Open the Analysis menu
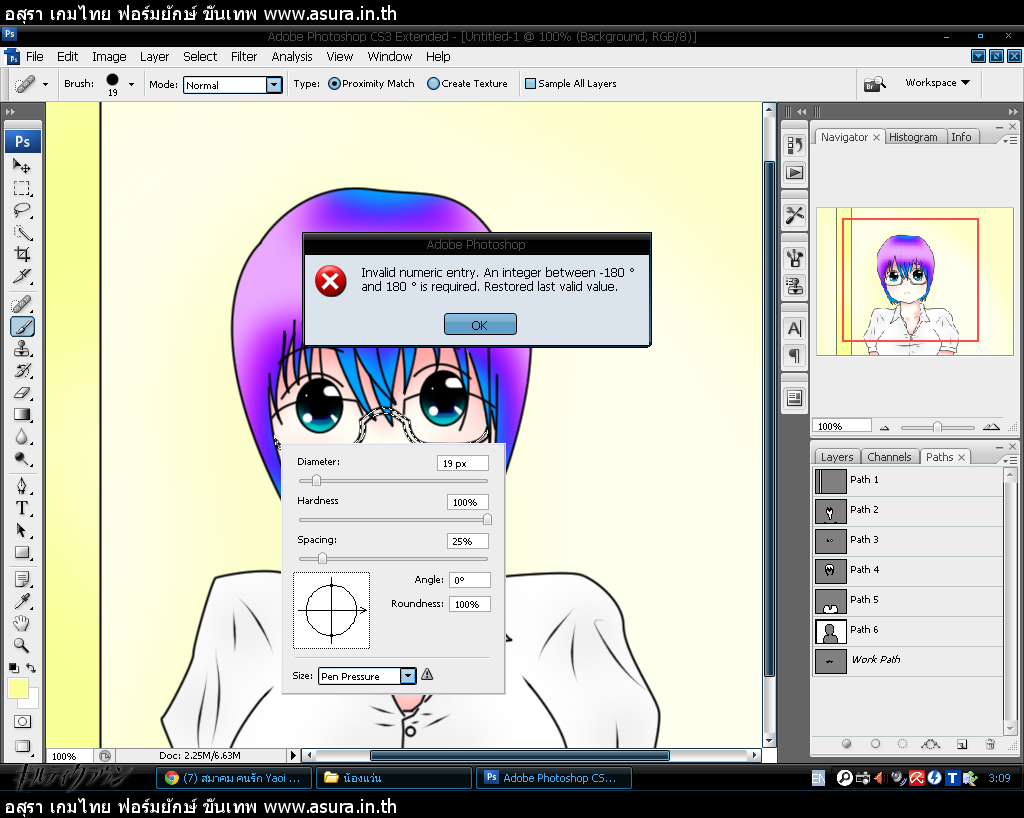1024x818 pixels. (x=292, y=57)
